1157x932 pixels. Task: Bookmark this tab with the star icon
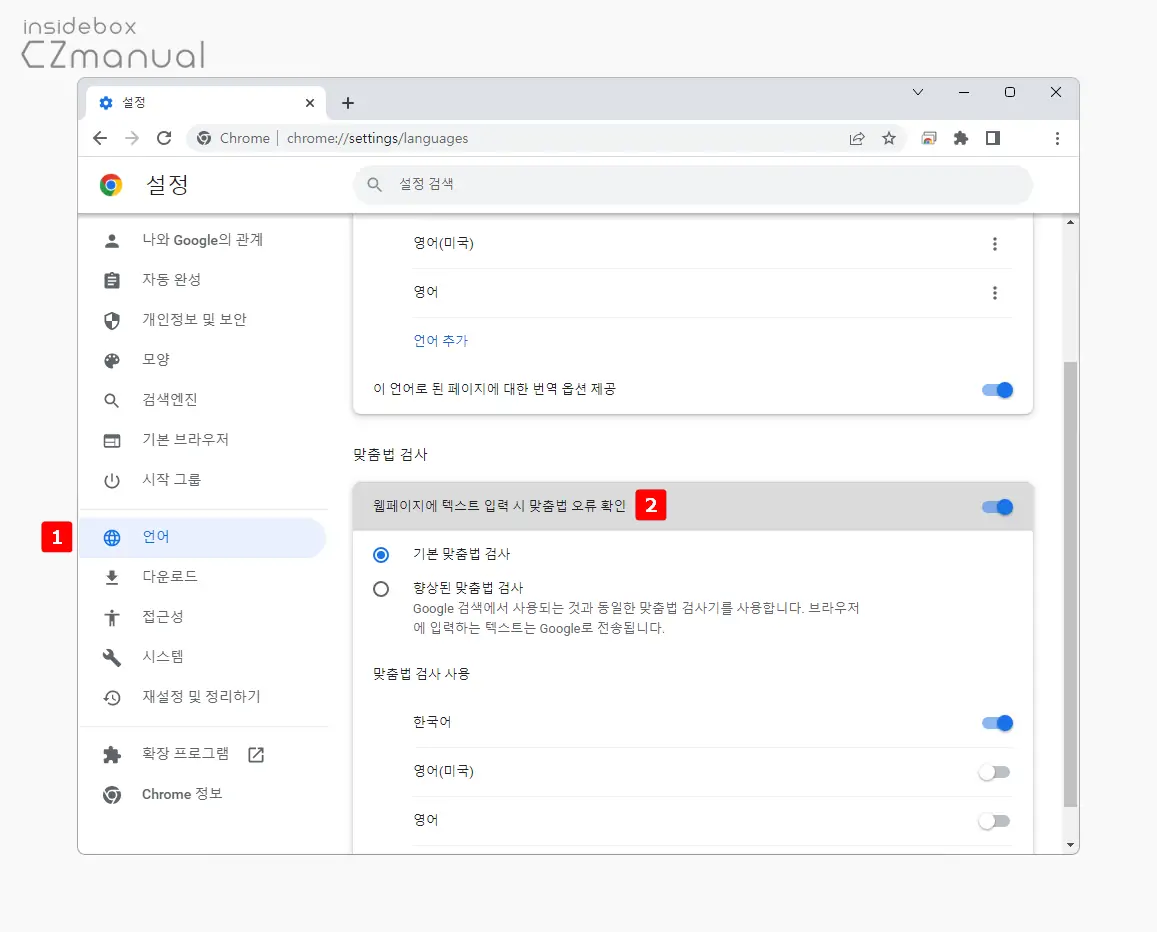click(x=889, y=138)
